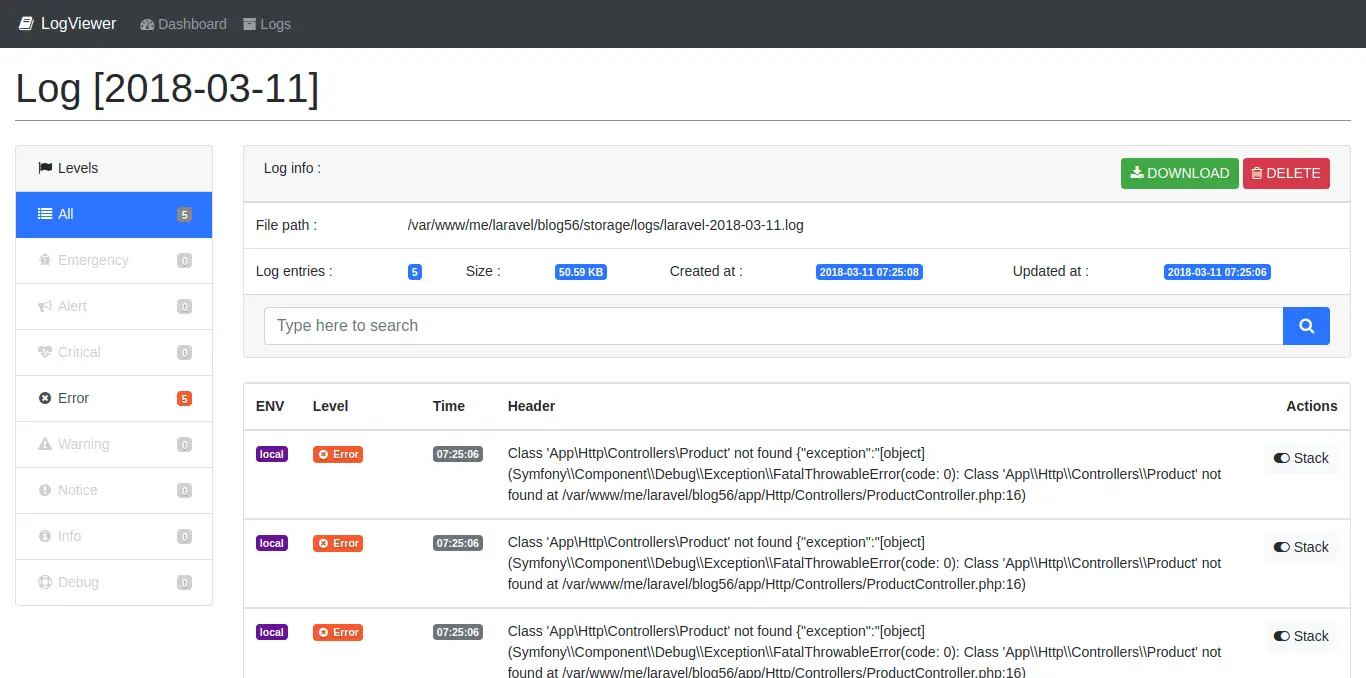
Task: Click the heartbeat icon beside Critical
Action: [x=45, y=352]
